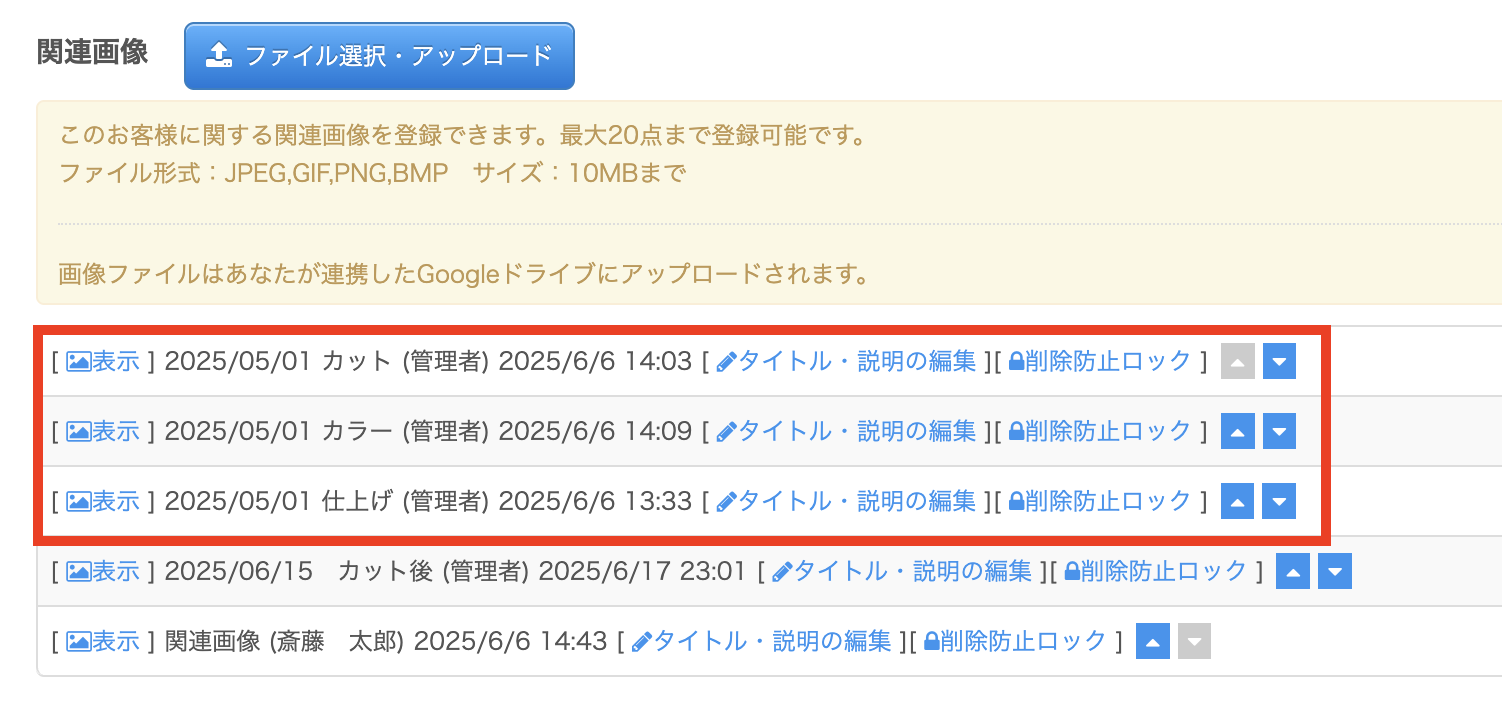Toggle delete-protection lock on カット後 row

pos(1156,571)
